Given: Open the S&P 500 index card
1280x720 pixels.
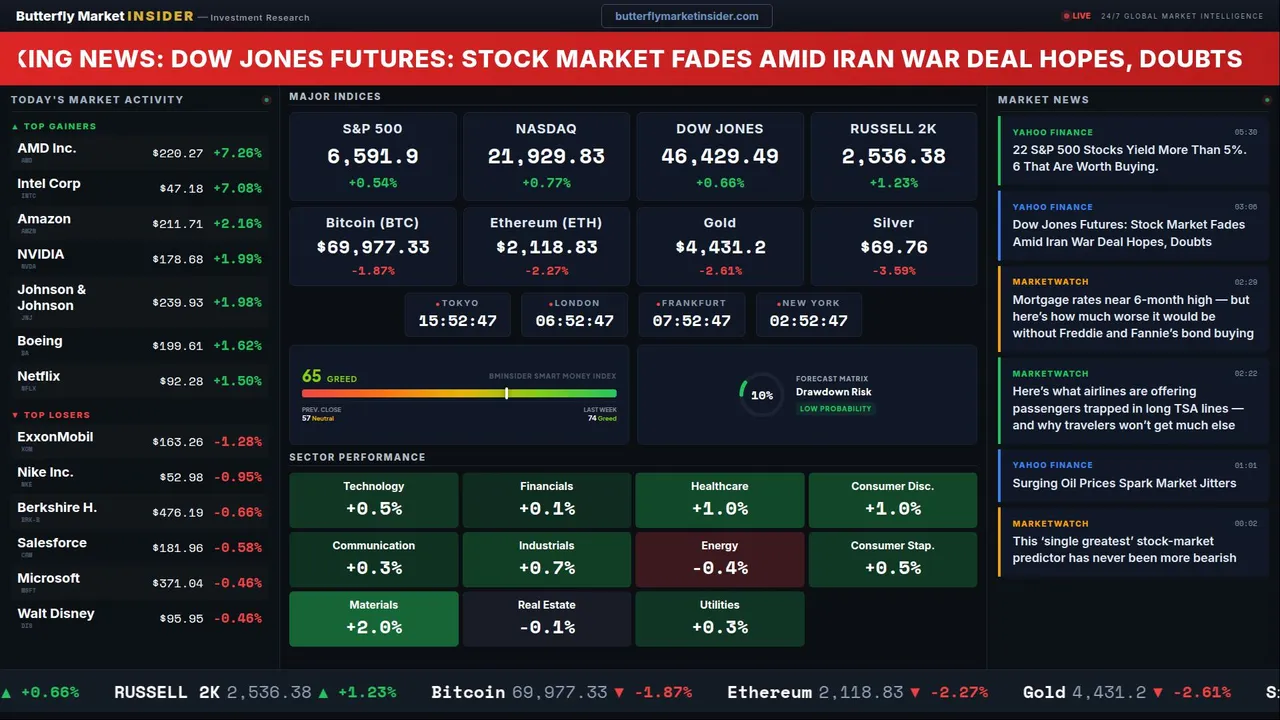Looking at the screenshot, I should [x=373, y=156].
